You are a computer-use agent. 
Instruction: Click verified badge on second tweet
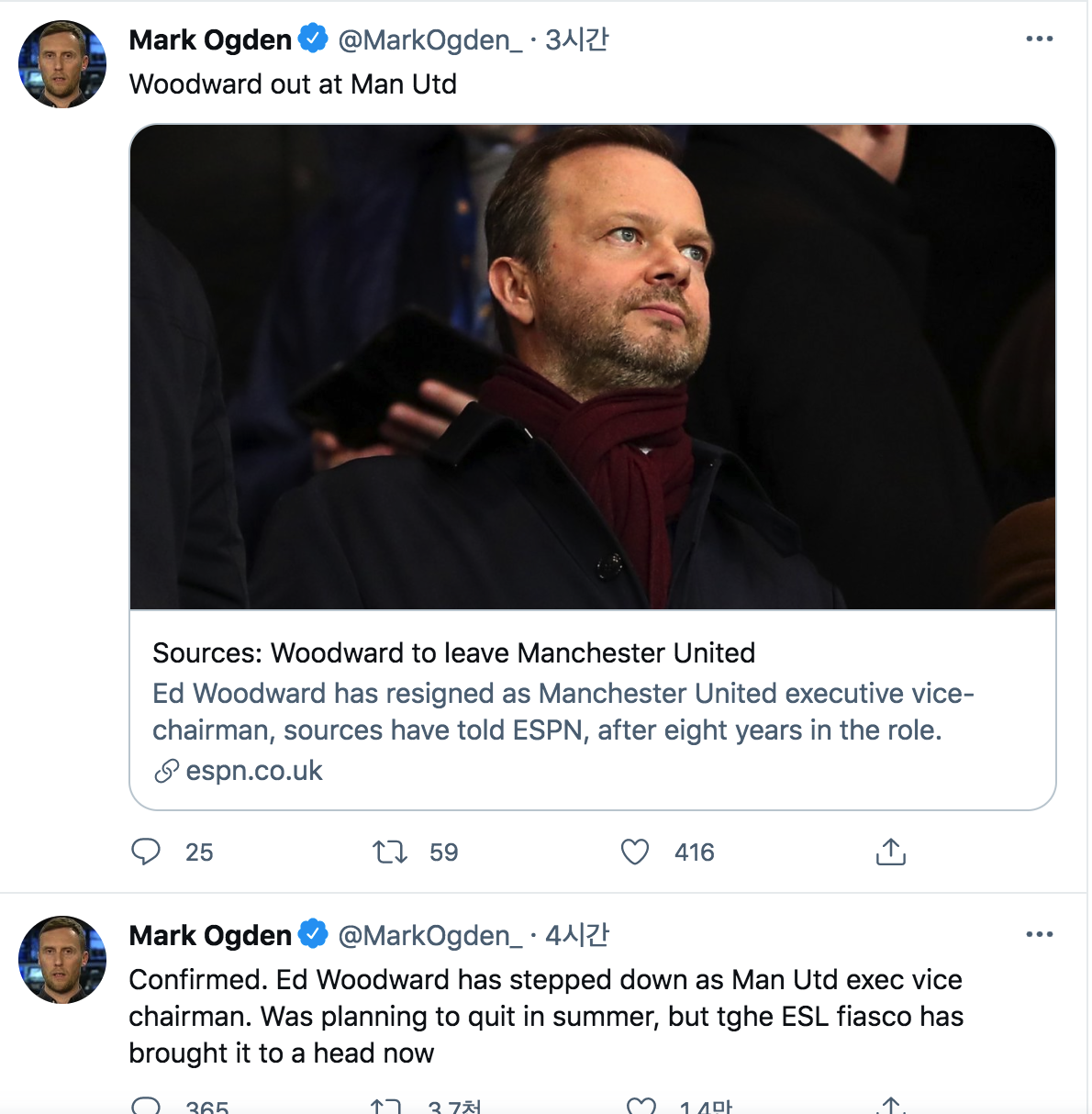tap(314, 935)
